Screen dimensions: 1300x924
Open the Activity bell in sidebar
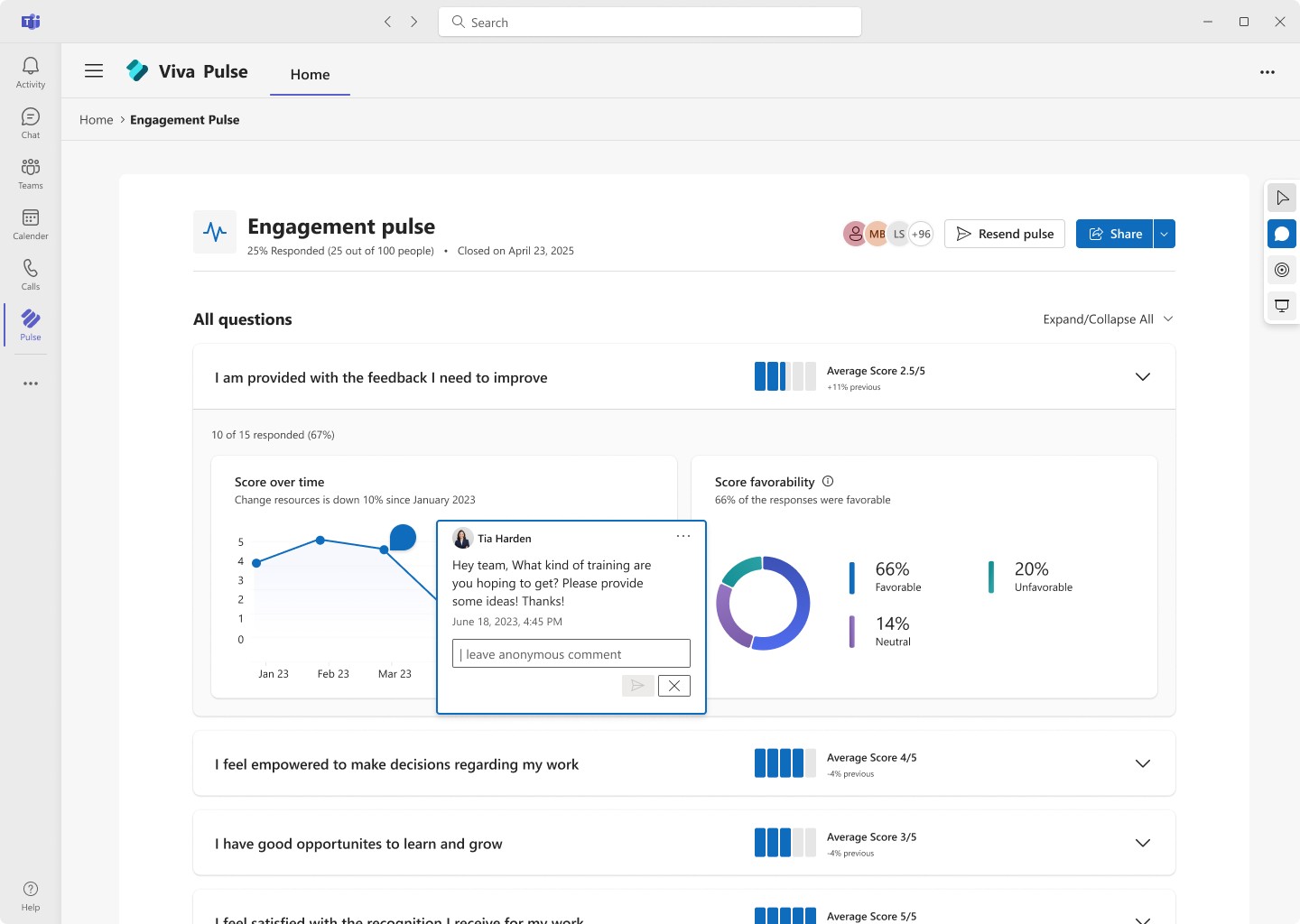[31, 72]
